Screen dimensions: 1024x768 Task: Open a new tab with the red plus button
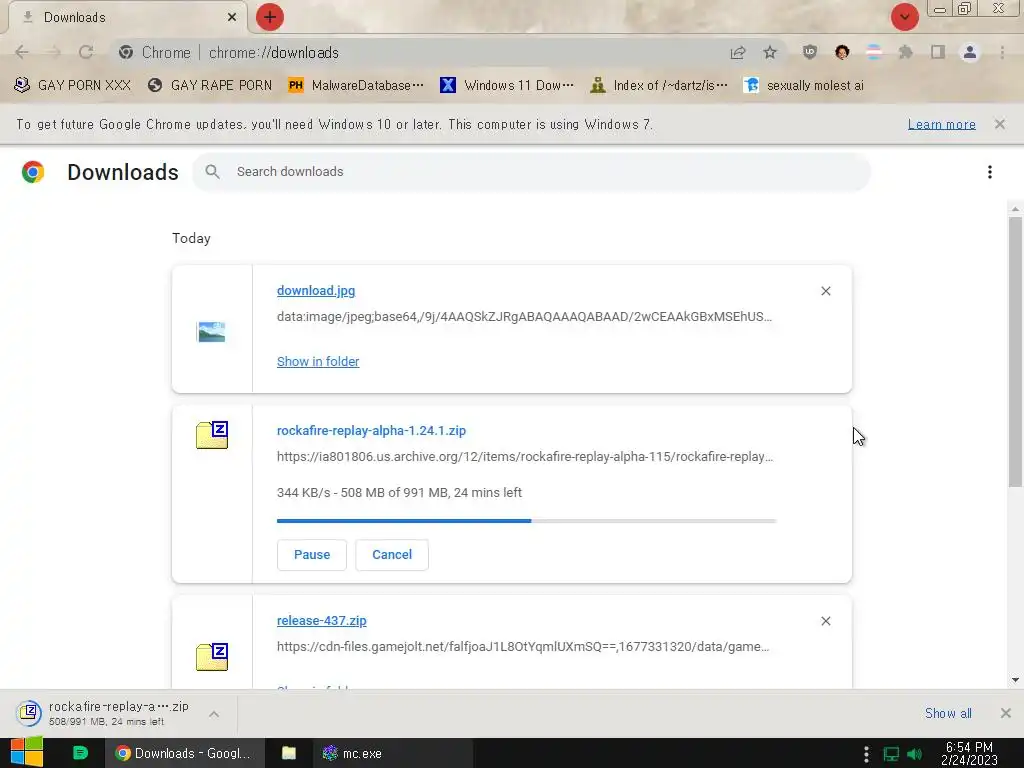tap(270, 17)
